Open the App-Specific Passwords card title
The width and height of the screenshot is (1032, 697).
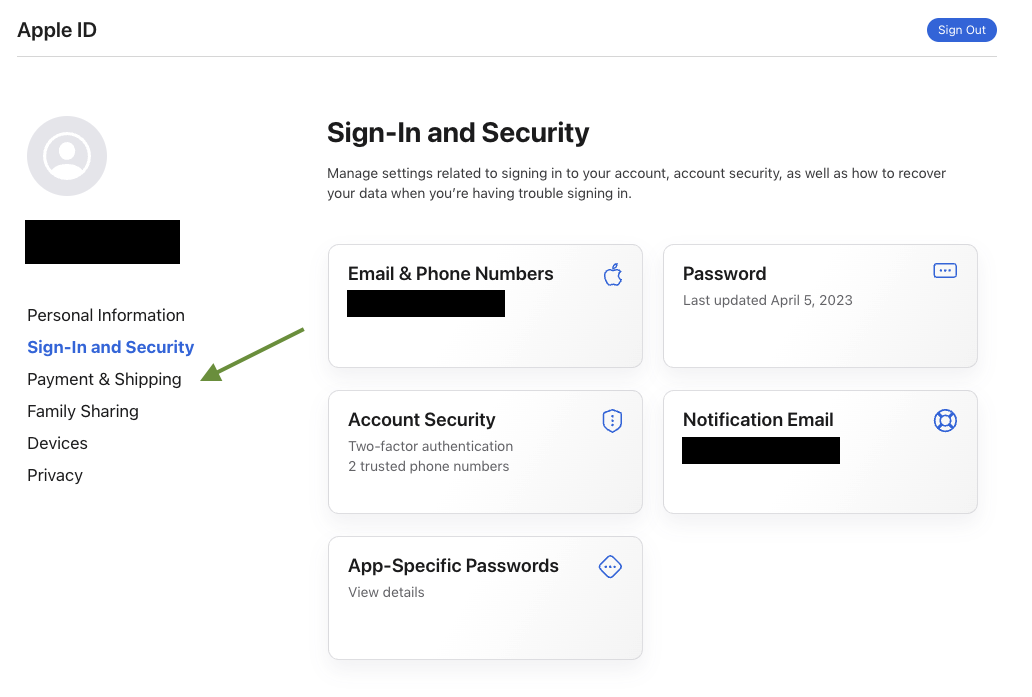pyautogui.click(x=453, y=566)
